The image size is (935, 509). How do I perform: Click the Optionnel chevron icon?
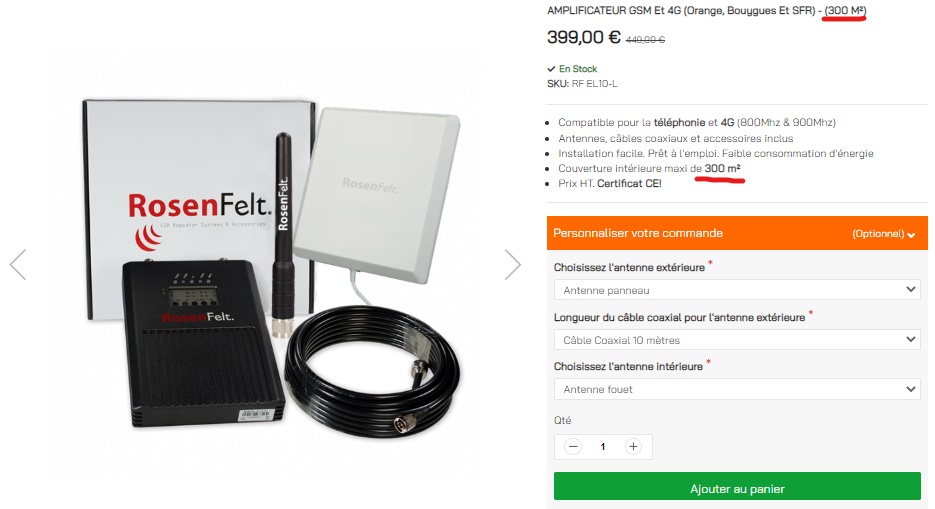[x=911, y=235]
